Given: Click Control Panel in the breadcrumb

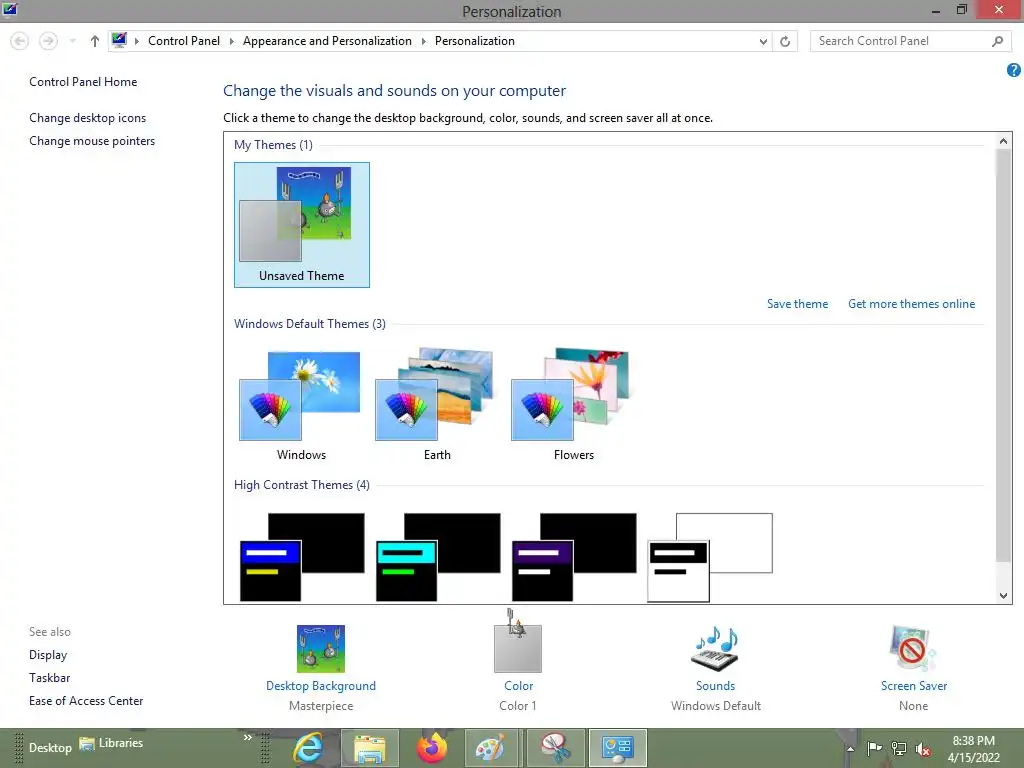Looking at the screenshot, I should coord(184,40).
